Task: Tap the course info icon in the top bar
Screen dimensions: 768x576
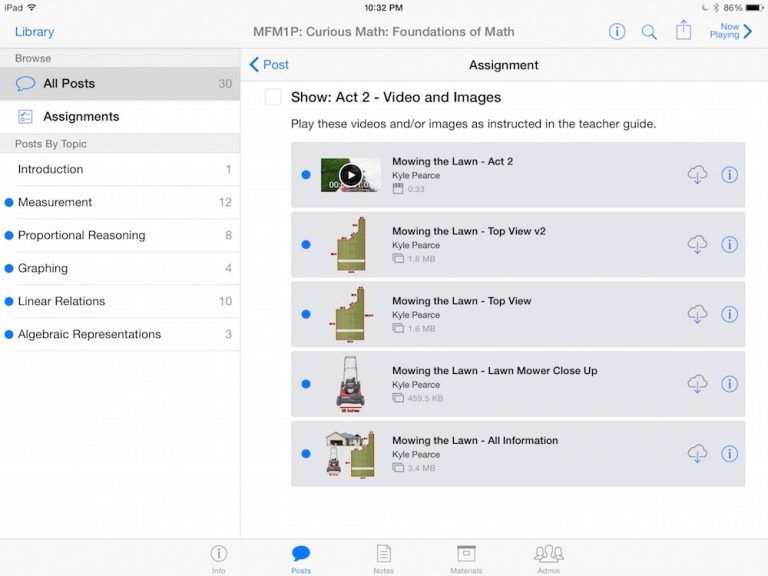Action: coord(617,32)
